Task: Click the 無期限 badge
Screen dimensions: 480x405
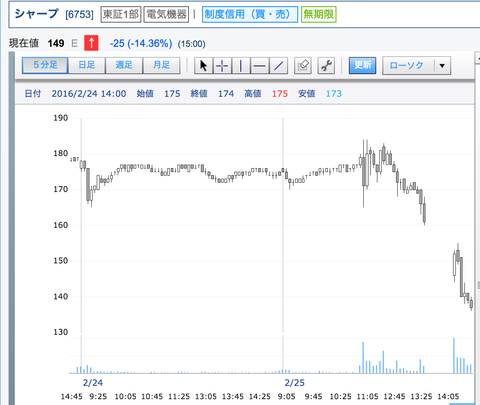Action: coord(319,14)
